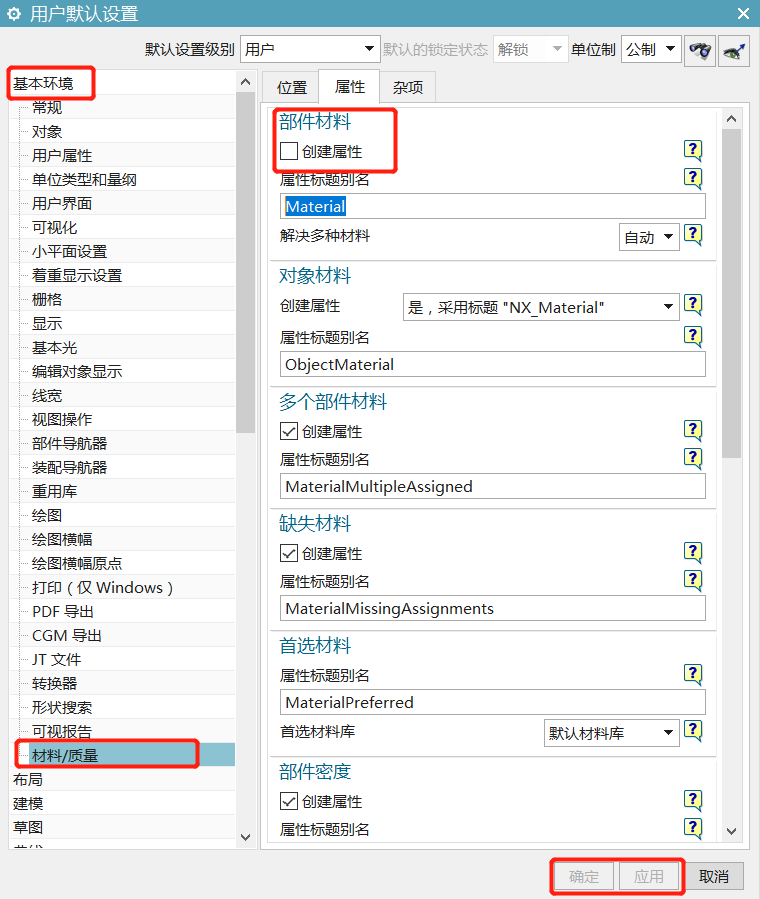Select PDF 导出 in tree
Screen dimensions: 760x899
click(x=62, y=612)
